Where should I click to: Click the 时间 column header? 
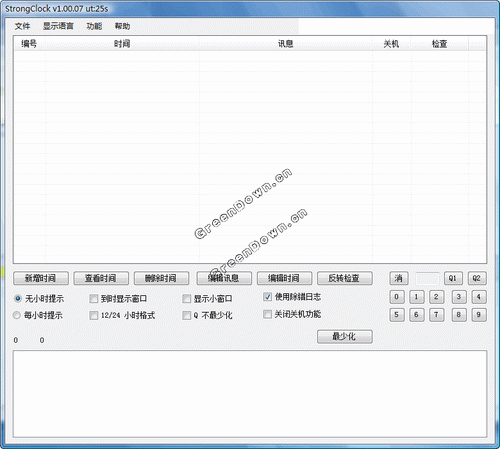122,44
